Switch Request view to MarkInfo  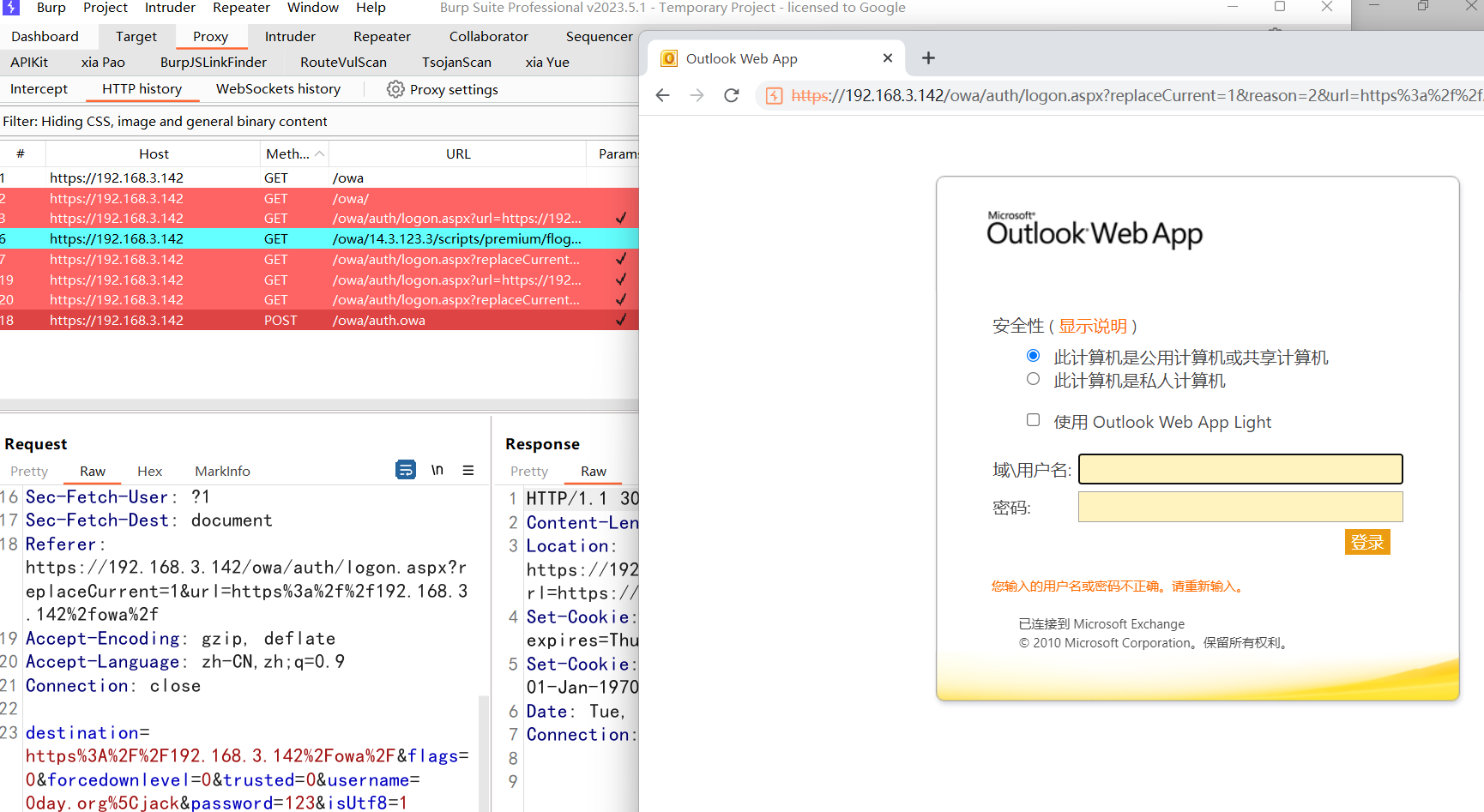[x=222, y=472]
